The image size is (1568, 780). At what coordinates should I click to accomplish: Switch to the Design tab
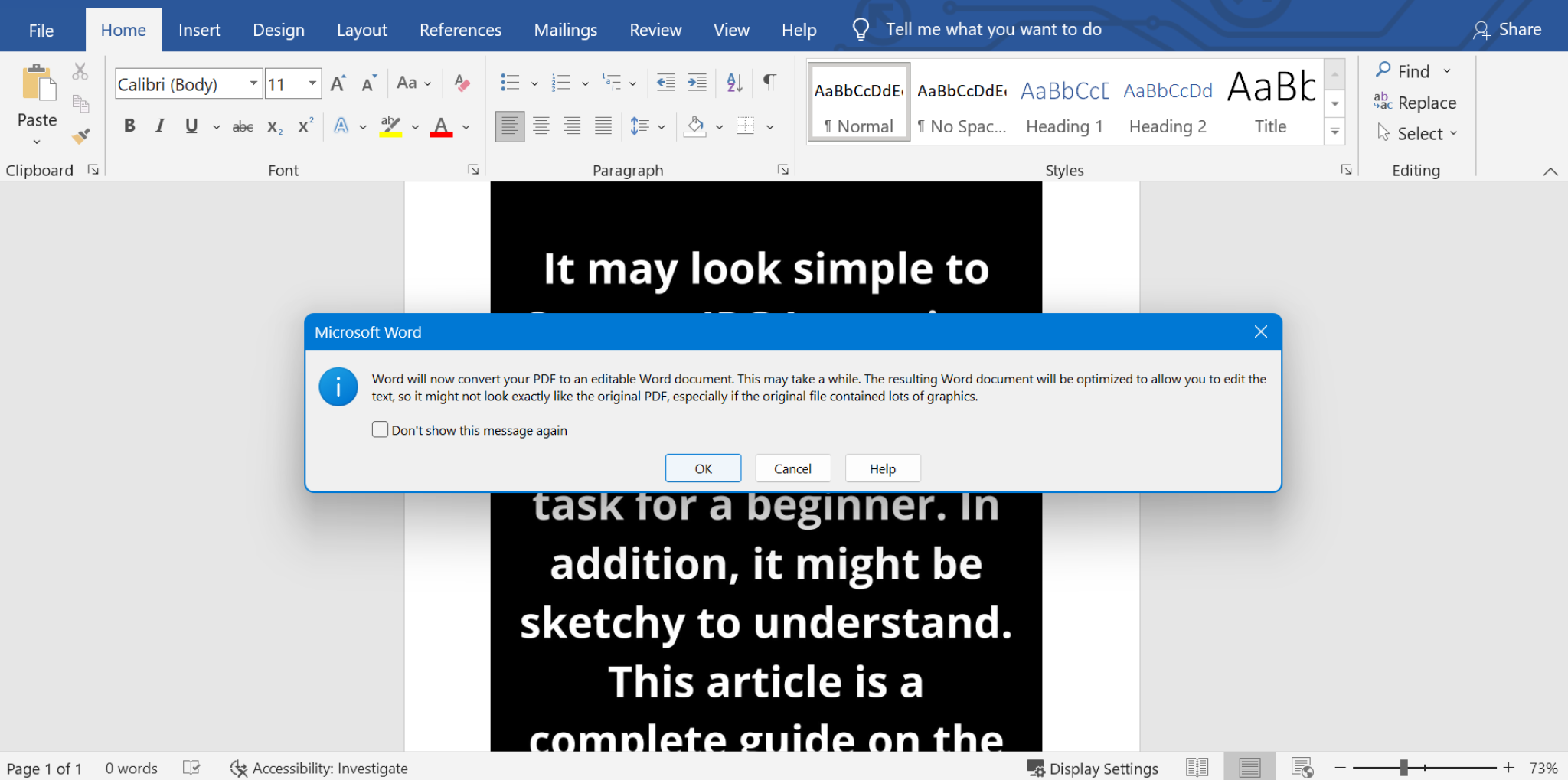point(279,30)
